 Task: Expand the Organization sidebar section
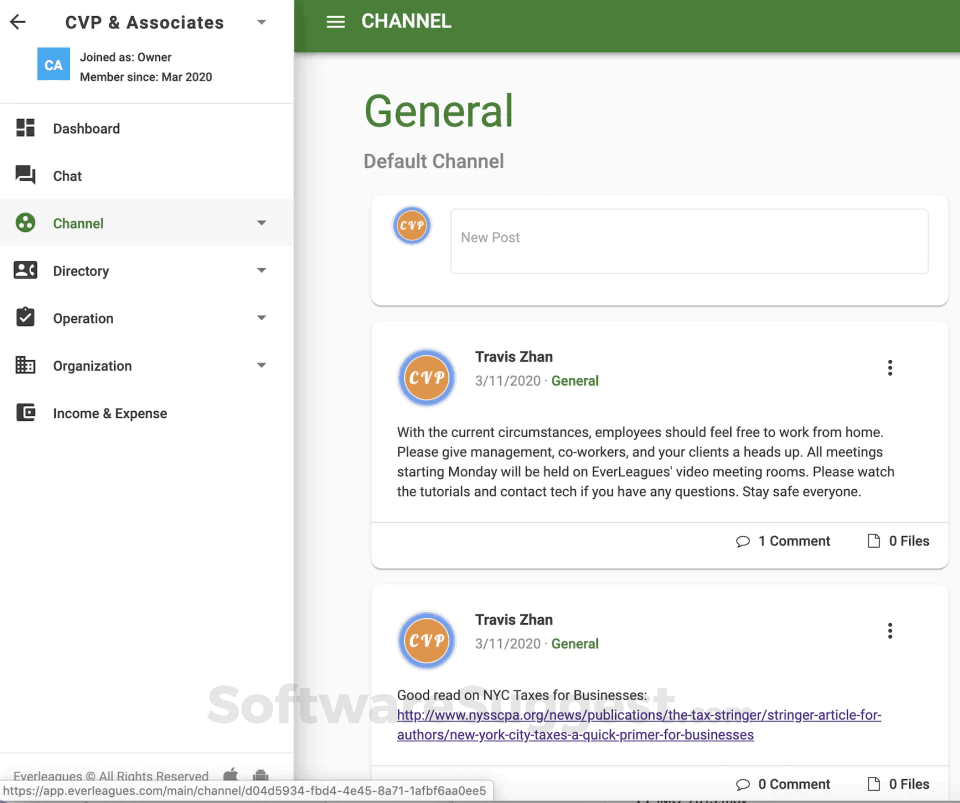[x=261, y=365]
